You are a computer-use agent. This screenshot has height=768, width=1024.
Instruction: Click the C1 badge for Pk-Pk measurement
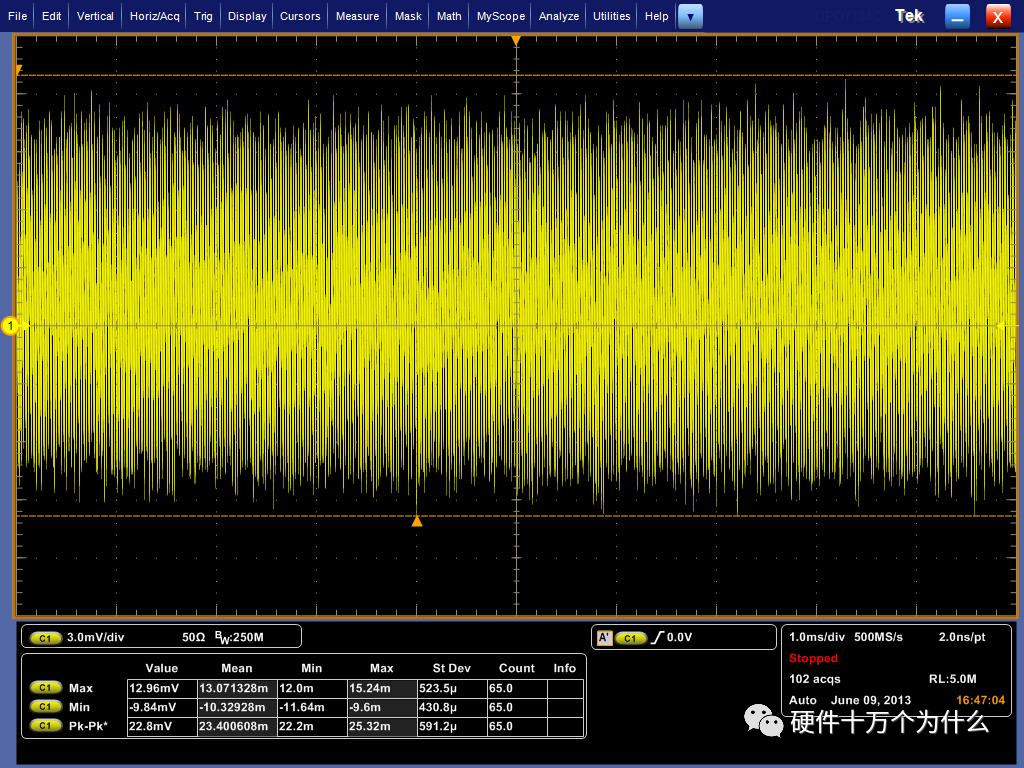(x=45, y=726)
